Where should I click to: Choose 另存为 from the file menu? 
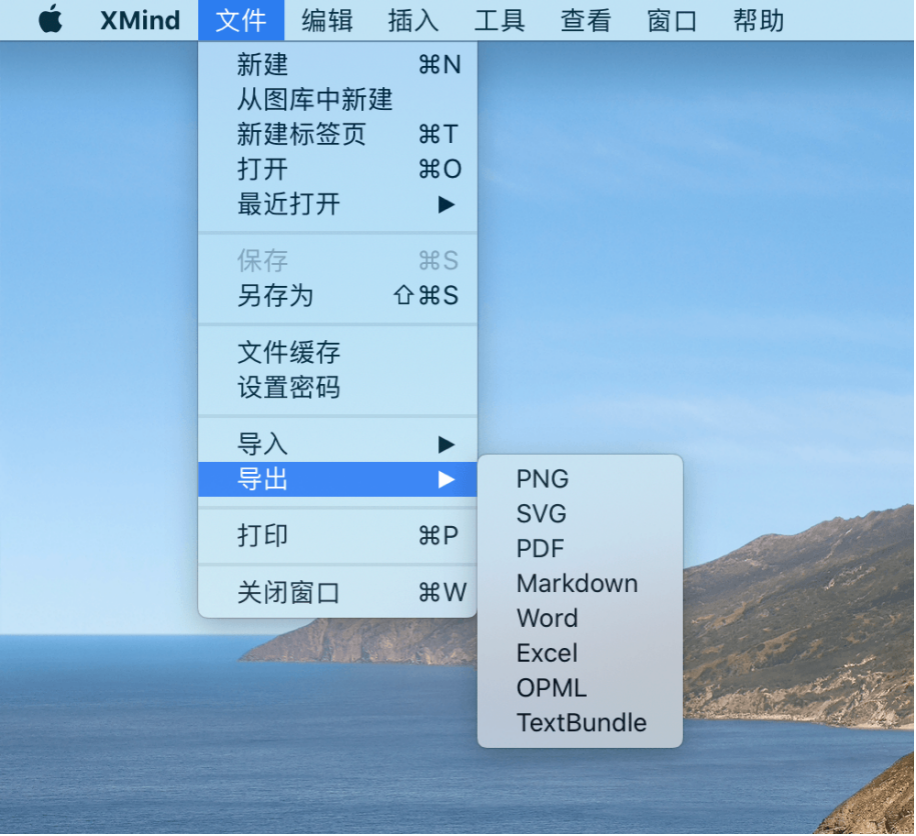(275, 296)
